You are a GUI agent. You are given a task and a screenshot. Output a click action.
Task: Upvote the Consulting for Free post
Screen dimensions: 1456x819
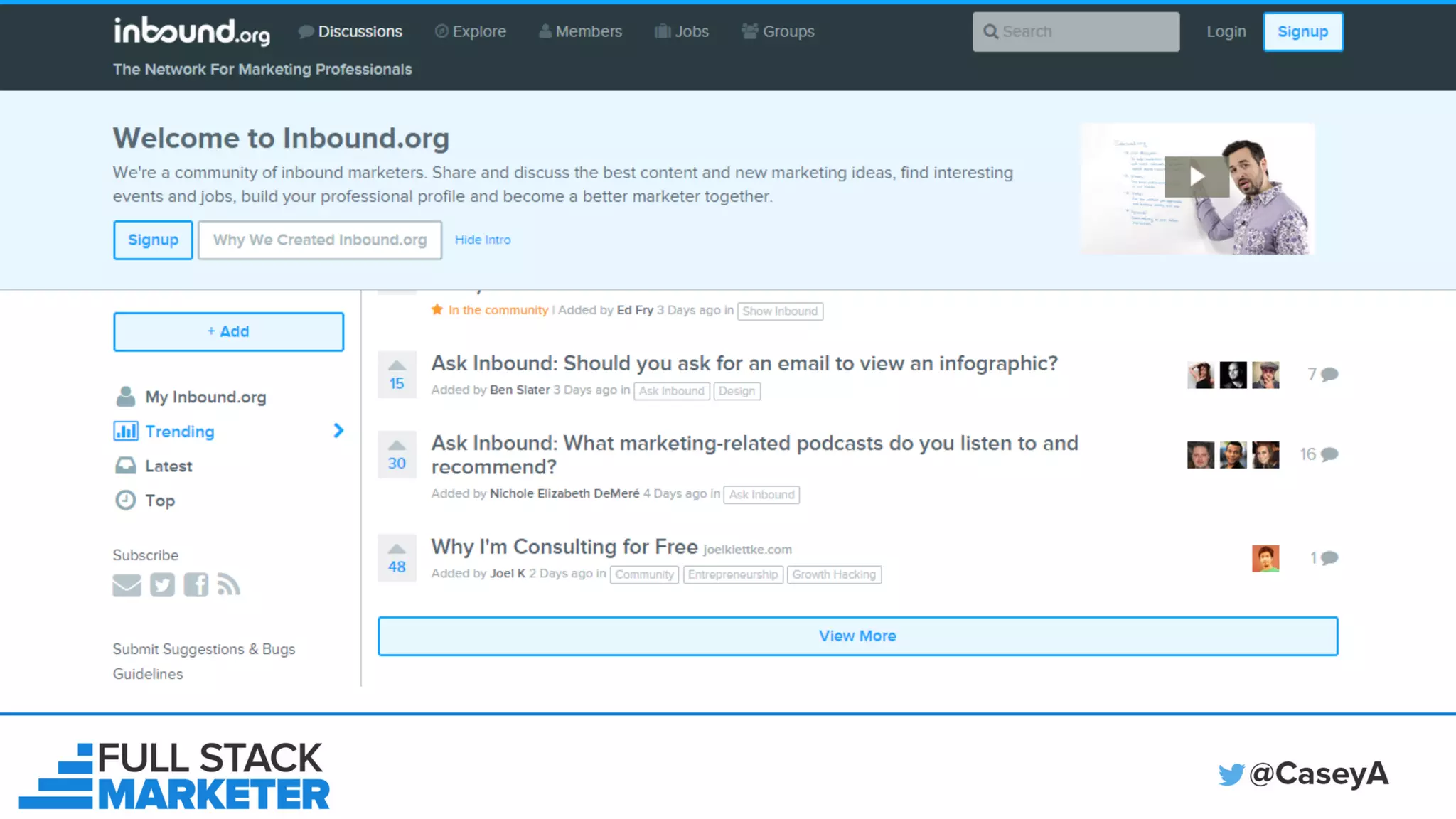397,550
